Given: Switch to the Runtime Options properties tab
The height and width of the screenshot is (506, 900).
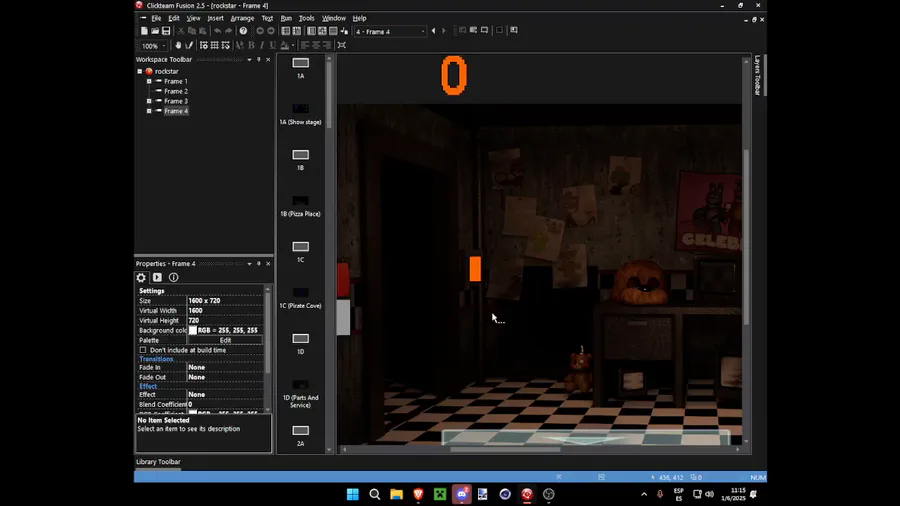Looking at the screenshot, I should point(157,278).
